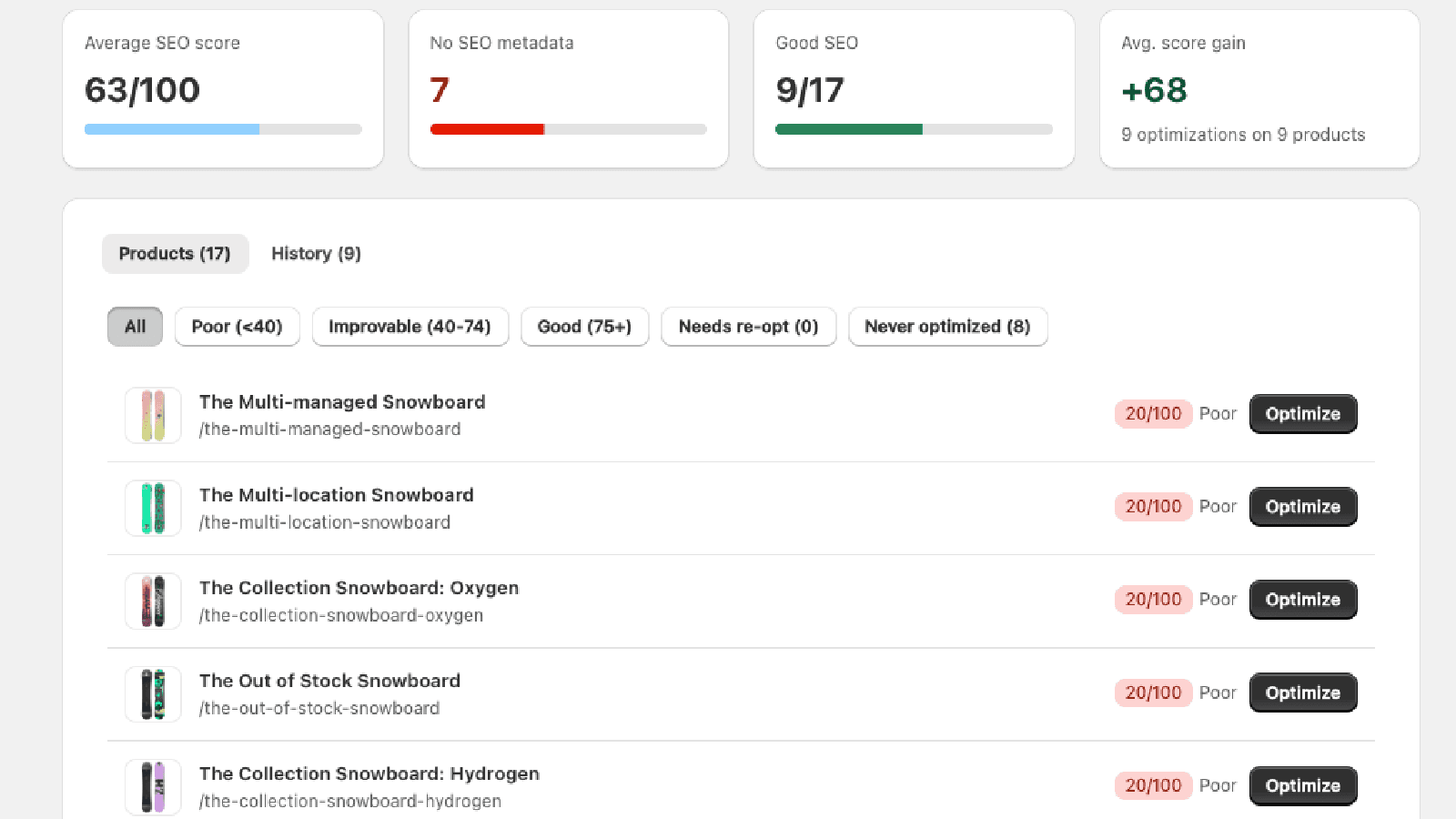Click the Average SEO score progress bar
Screen dimensions: 1456x819
click(223, 129)
